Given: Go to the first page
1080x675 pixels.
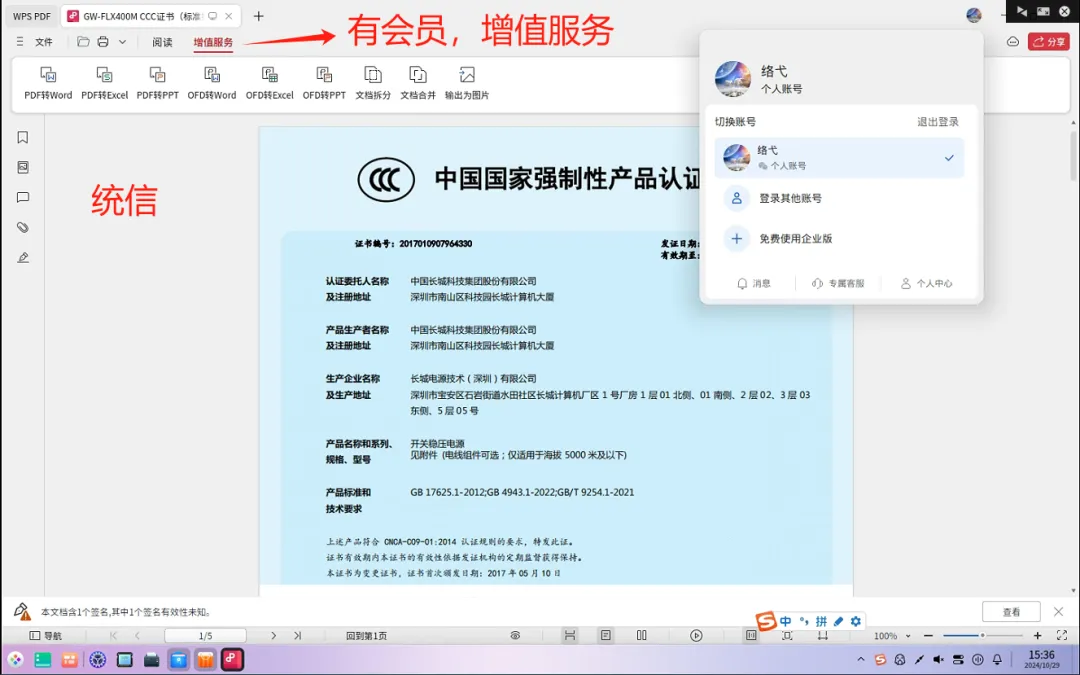Looking at the screenshot, I should tap(114, 636).
